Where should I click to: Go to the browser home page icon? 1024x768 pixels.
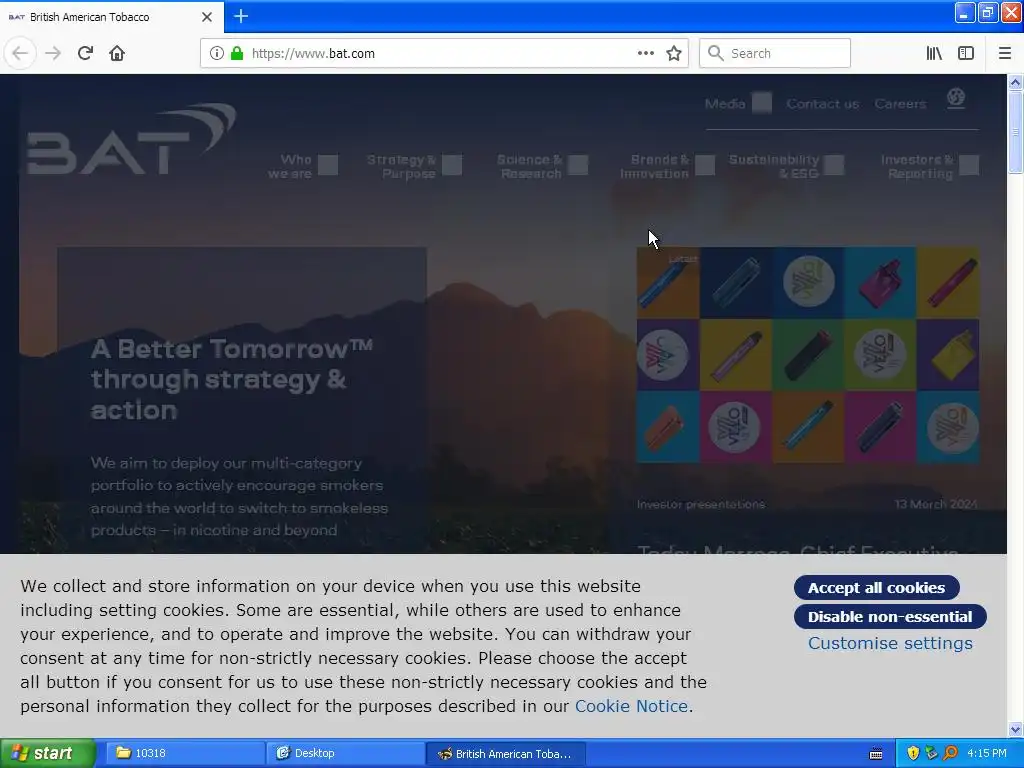coord(117,54)
